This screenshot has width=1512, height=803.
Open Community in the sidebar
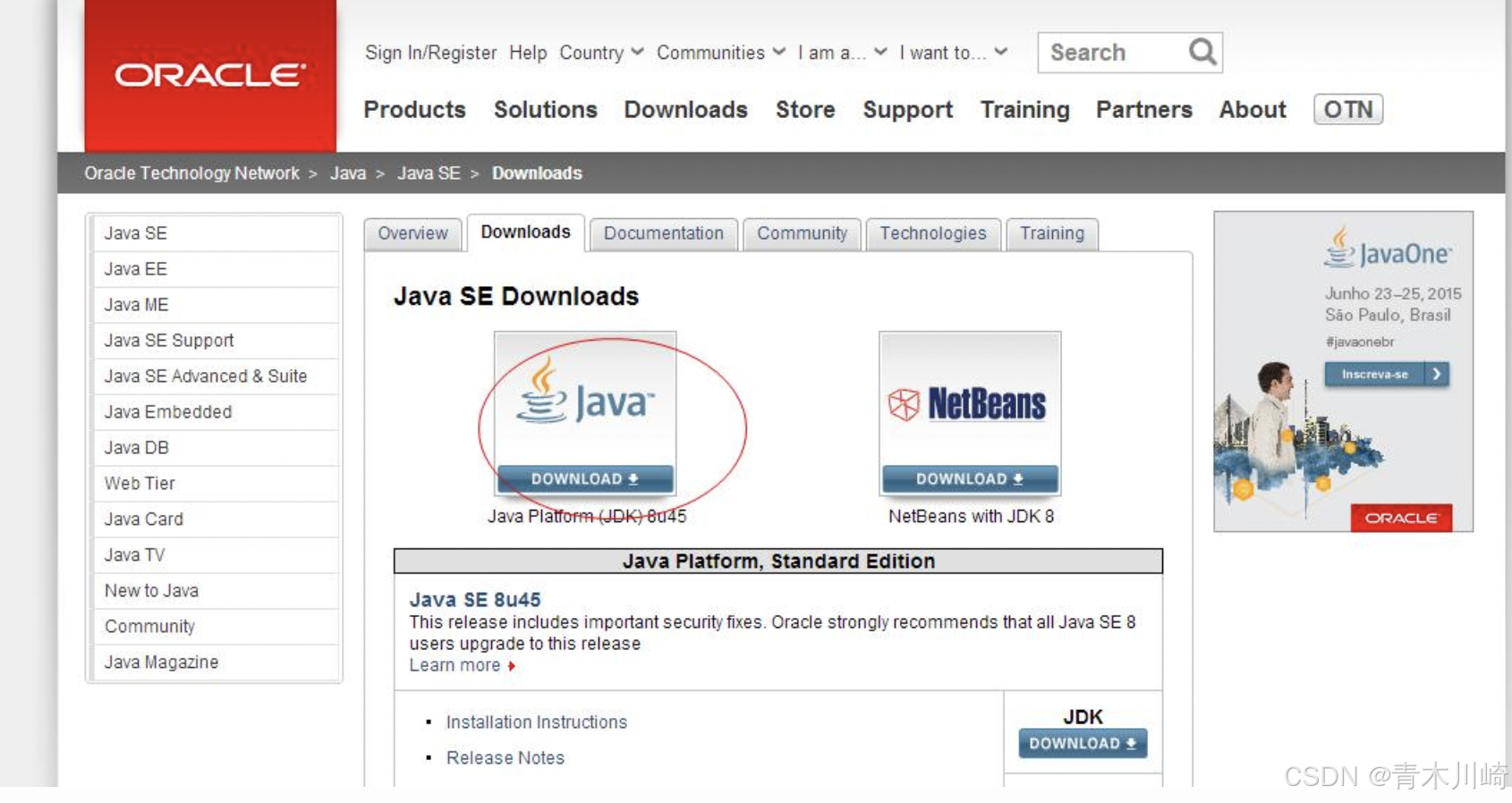pos(216,627)
